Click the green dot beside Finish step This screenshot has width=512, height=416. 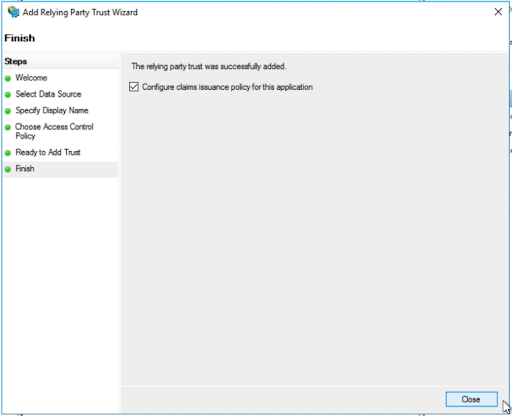click(x=8, y=169)
